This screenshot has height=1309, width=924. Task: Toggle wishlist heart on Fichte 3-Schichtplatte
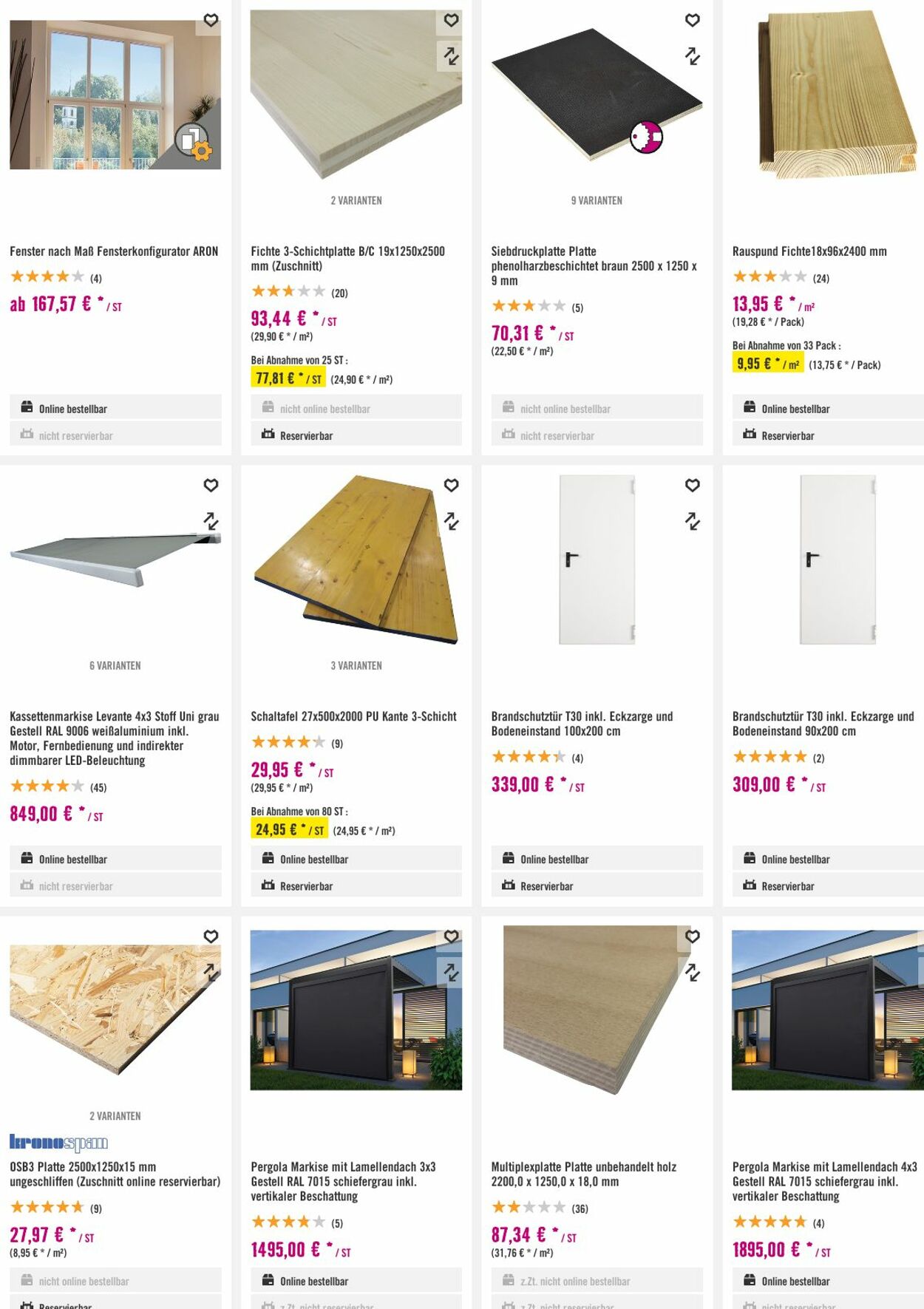[452, 21]
